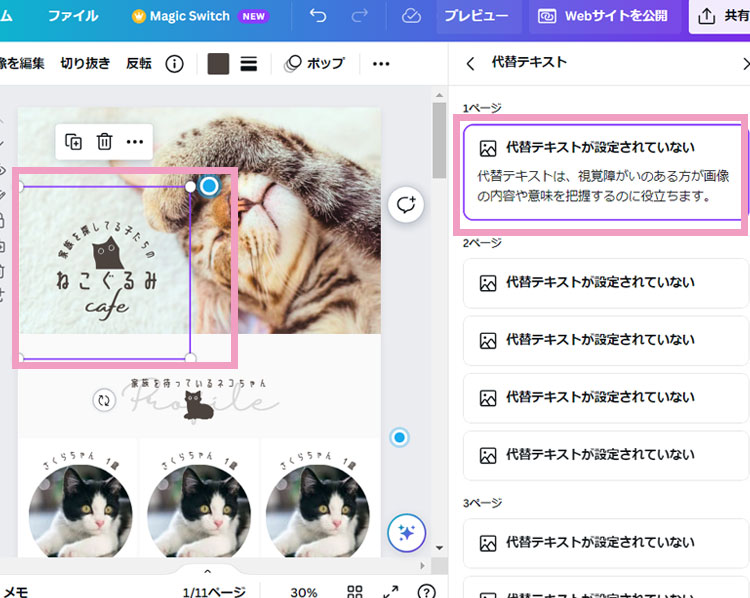Viewport: 750px width, 598px height.
Task: Select second 2ページ alt text entry
Action: click(x=605, y=341)
